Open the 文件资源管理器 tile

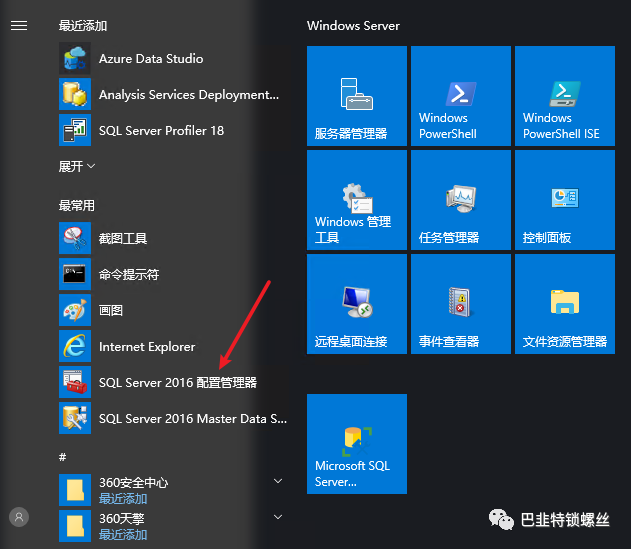point(565,304)
